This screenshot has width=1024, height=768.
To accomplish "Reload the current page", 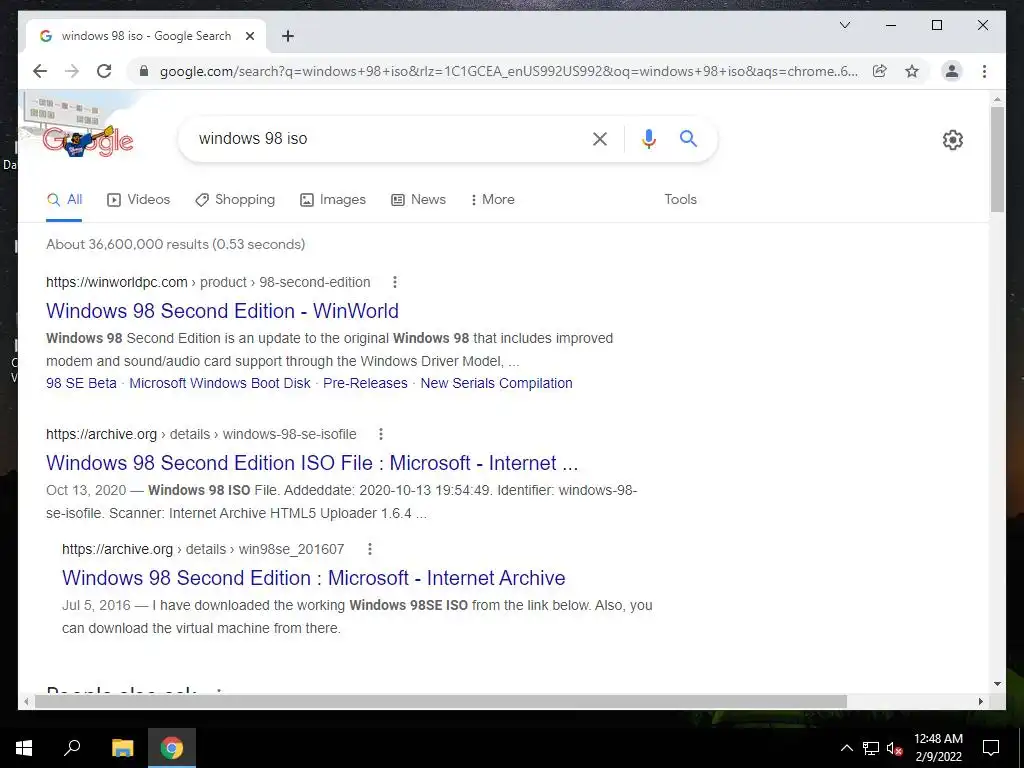I will click(x=104, y=71).
